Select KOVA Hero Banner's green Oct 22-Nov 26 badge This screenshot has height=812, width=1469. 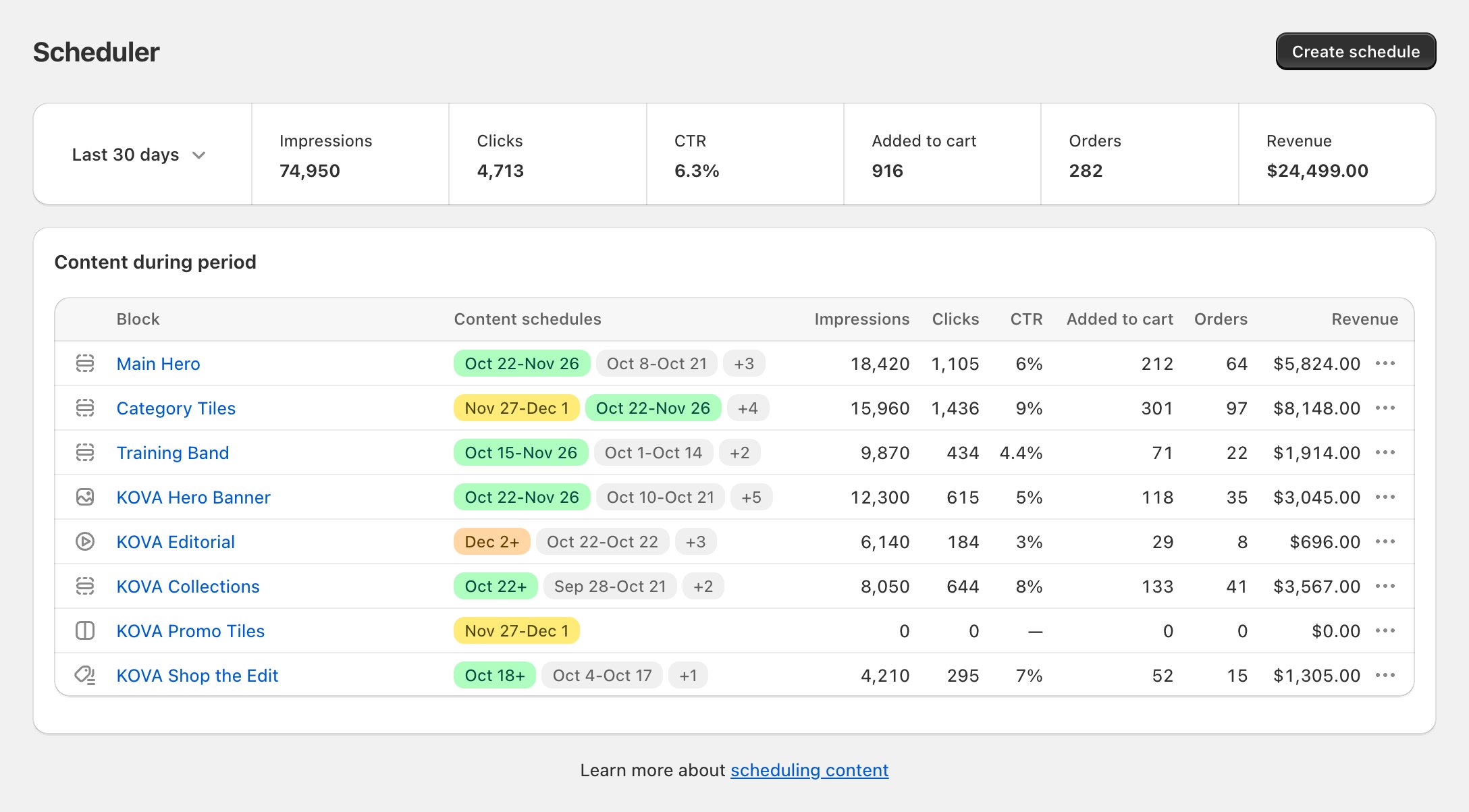[x=522, y=497]
